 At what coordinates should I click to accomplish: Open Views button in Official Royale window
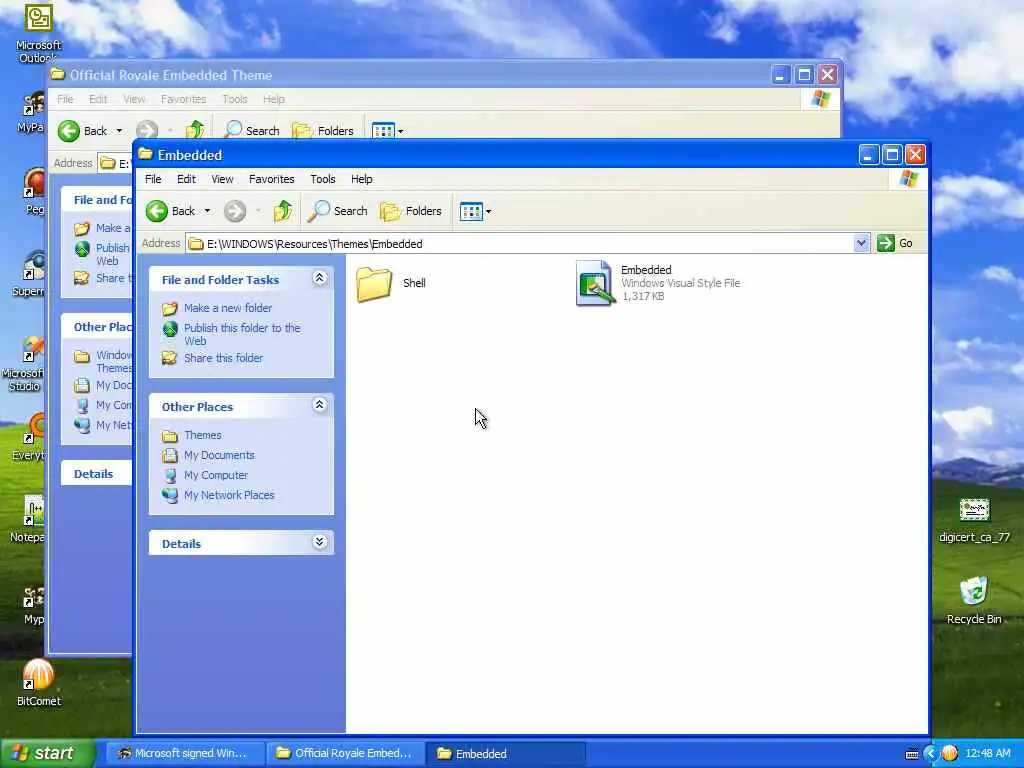[383, 131]
